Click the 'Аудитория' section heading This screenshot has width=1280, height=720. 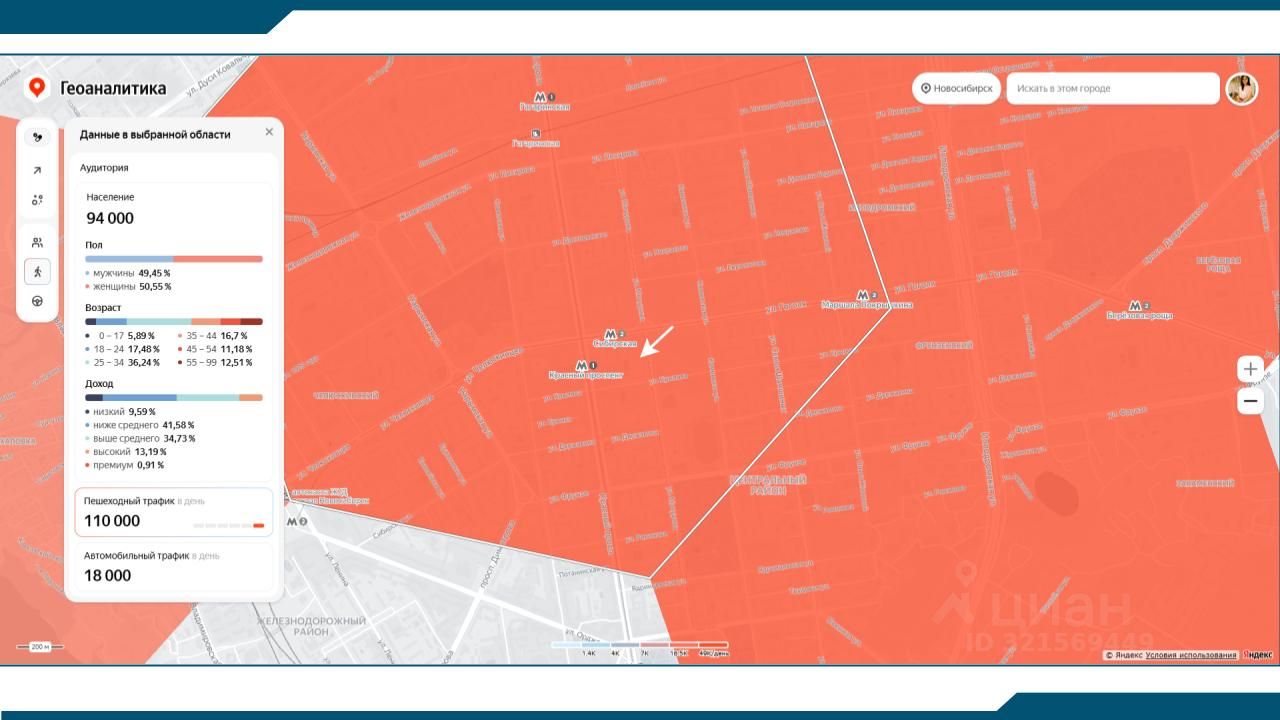point(104,167)
